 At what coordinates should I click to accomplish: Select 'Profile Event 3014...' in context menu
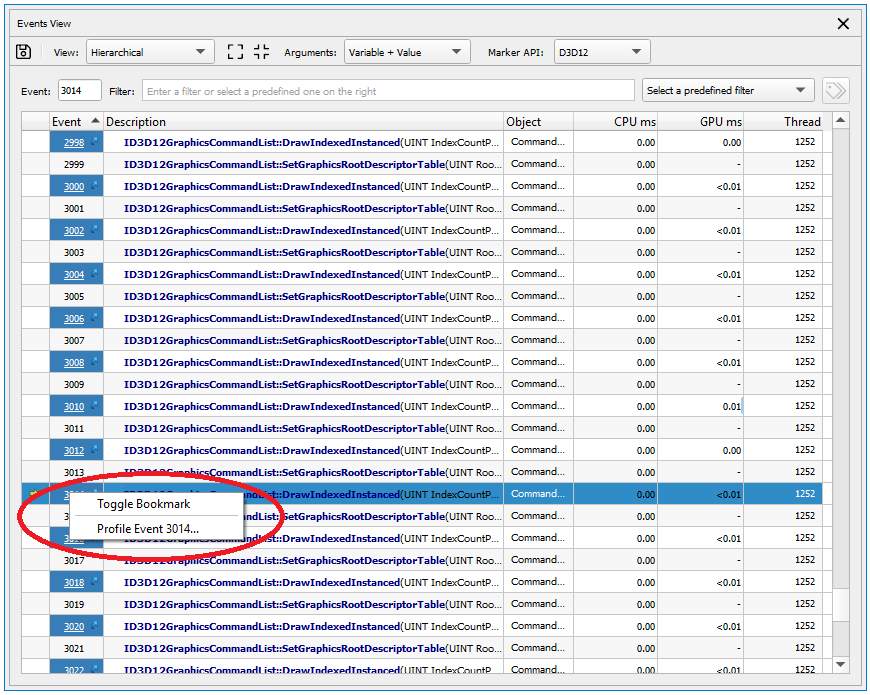tap(148, 528)
